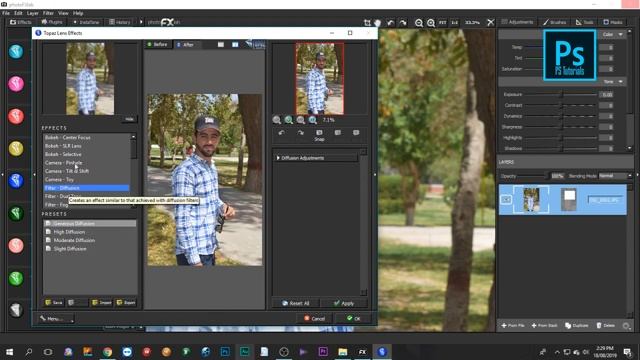Viewport: 640px width, 360px height.
Task: Click the Reset All button
Action: tap(296, 303)
